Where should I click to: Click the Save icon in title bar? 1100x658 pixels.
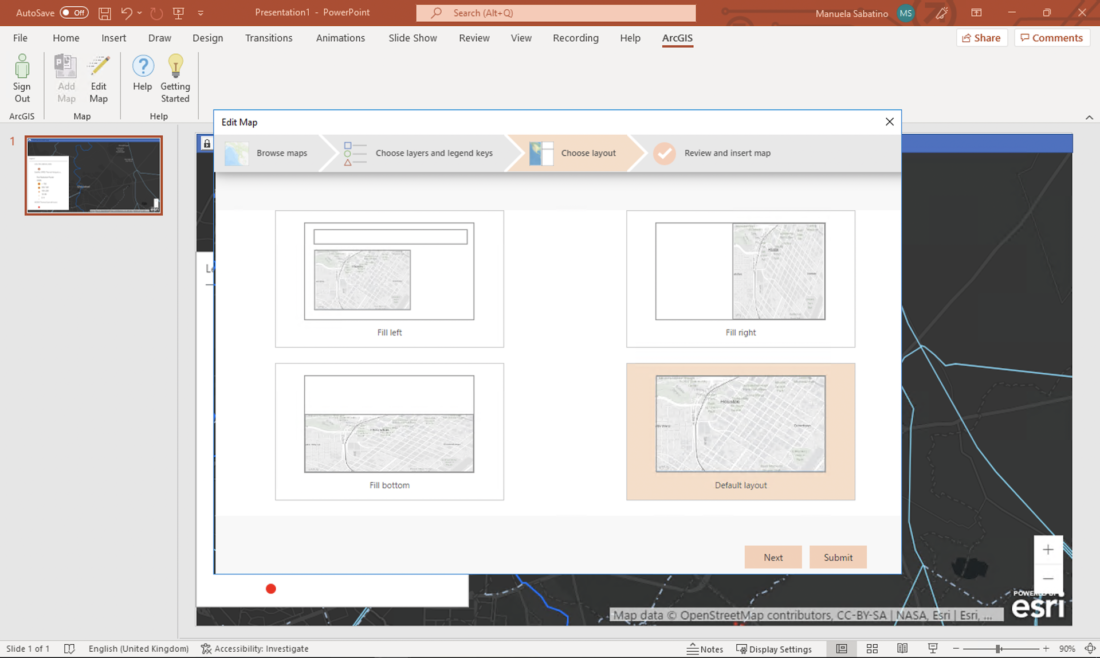pos(105,13)
